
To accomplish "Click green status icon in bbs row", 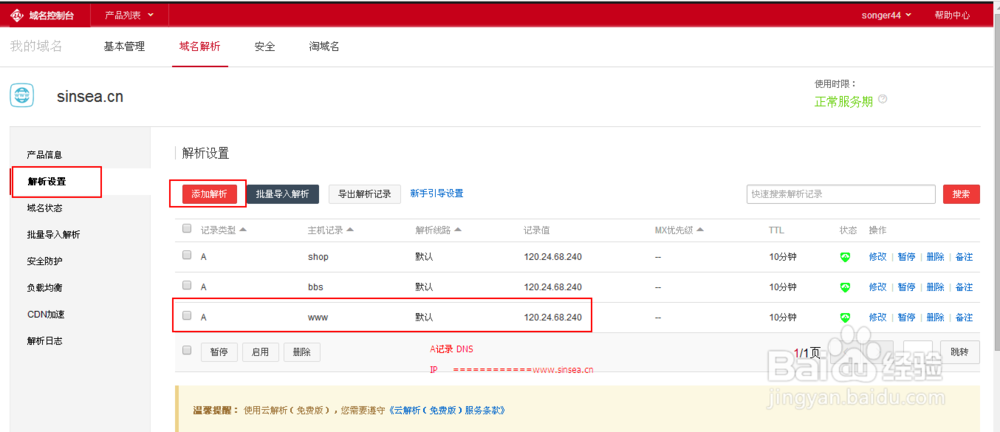I will coord(845,287).
